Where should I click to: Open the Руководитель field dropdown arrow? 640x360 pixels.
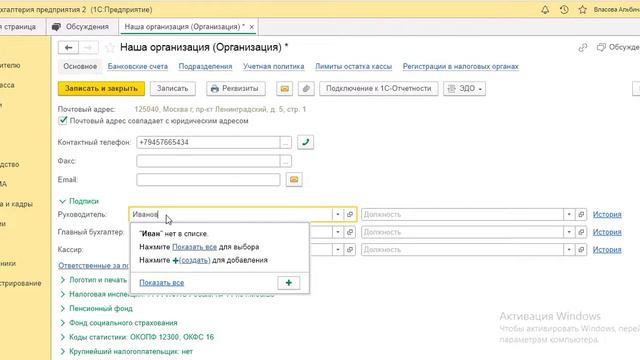[338, 214]
